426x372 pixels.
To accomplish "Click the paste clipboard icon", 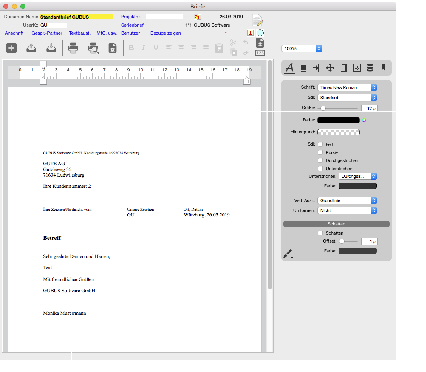I will [234, 52].
